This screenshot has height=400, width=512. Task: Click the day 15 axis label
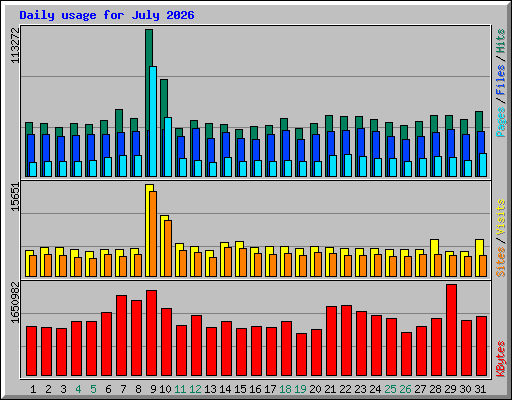[x=240, y=389]
